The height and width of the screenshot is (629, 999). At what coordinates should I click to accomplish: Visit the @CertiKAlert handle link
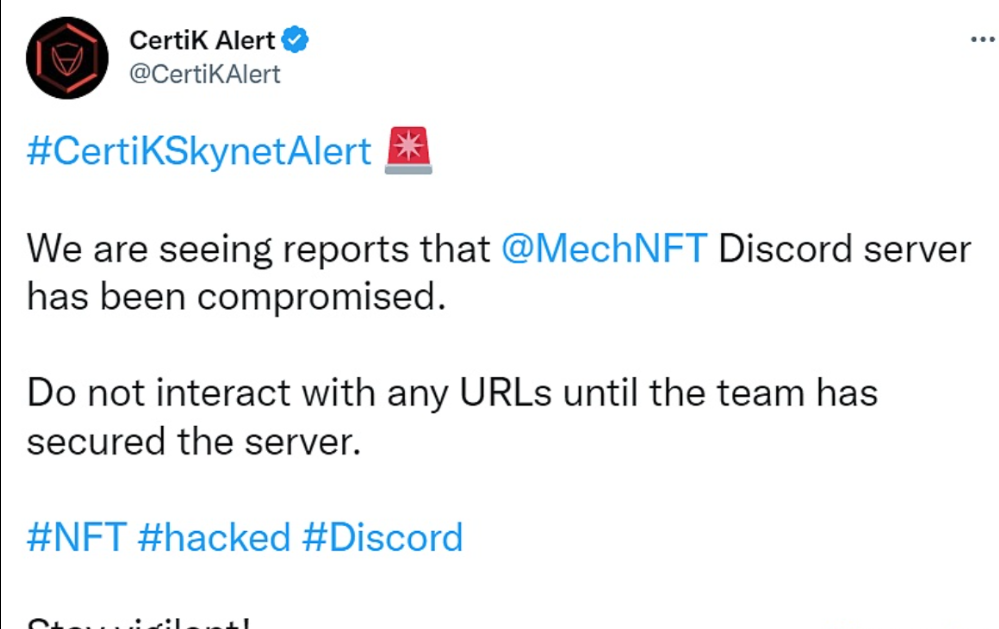coord(205,74)
